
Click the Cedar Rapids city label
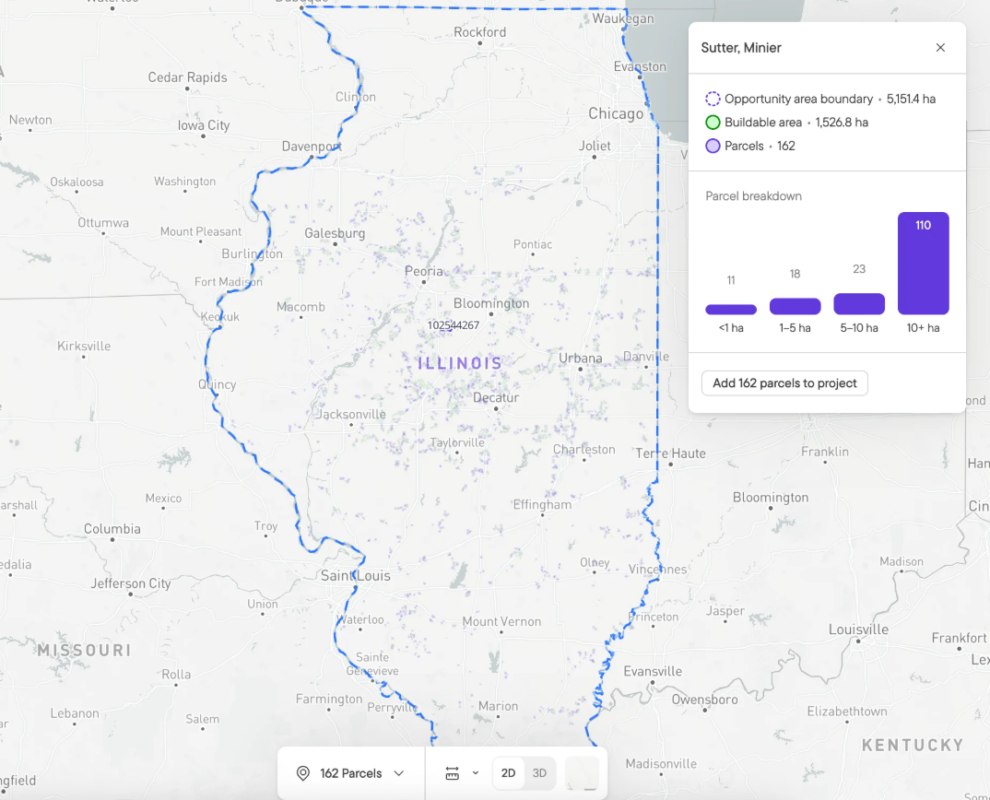(x=188, y=77)
